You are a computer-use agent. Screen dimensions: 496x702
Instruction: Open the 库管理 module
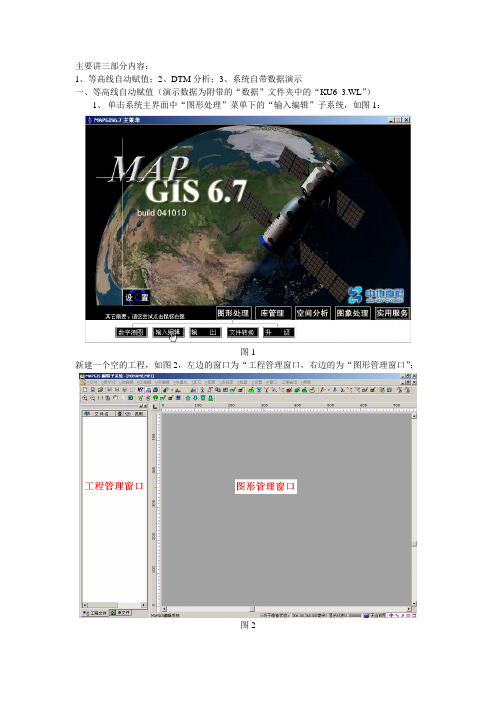click(x=273, y=313)
